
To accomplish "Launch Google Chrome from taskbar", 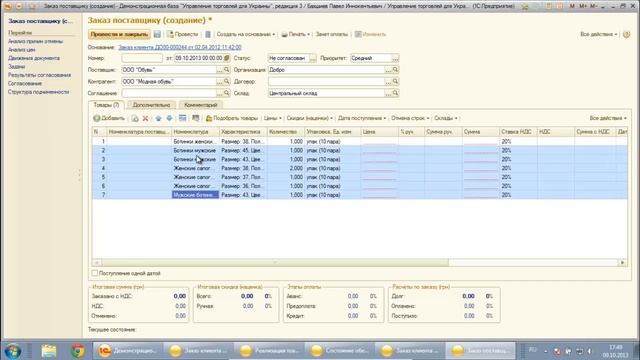I will coord(78,351).
